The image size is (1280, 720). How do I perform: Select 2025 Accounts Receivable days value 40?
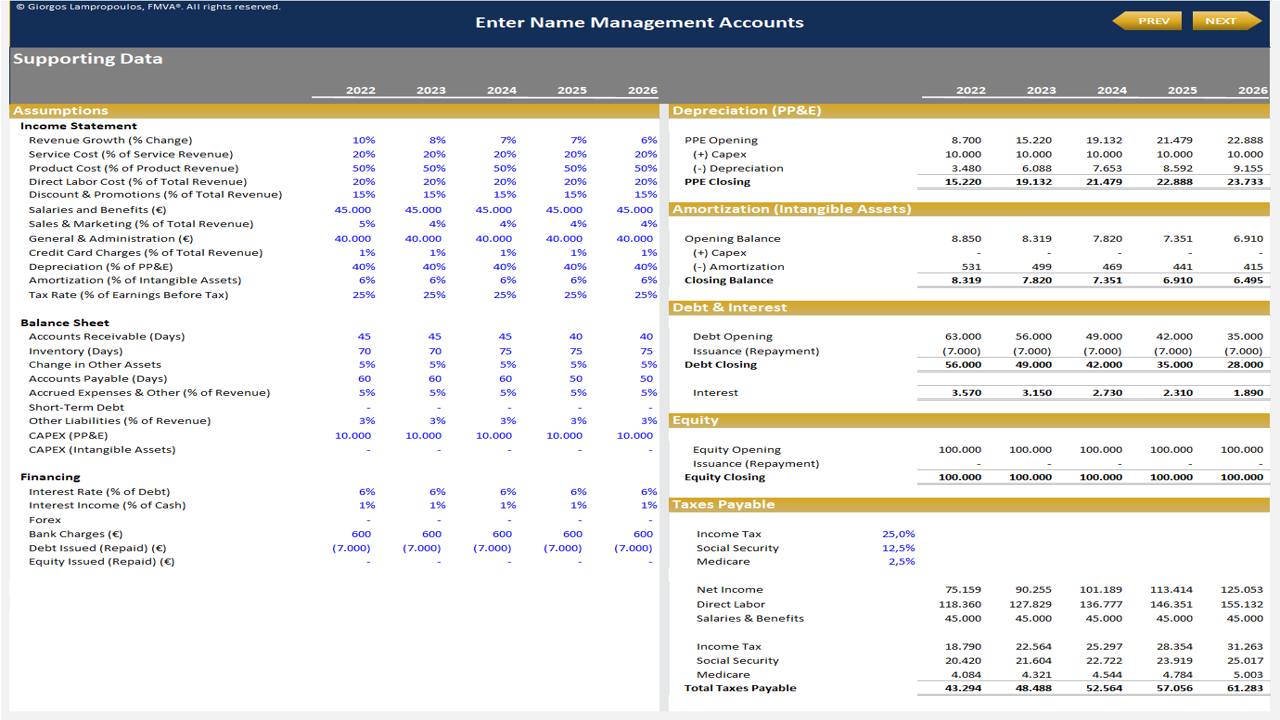click(576, 337)
